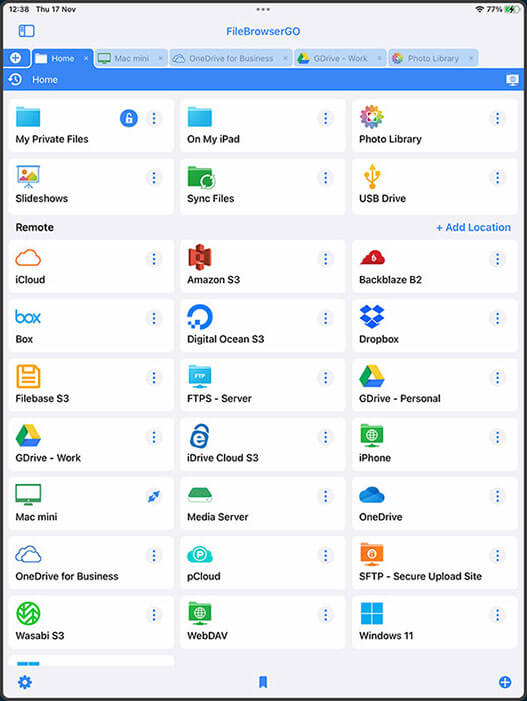Tap the three-dot multitasking indicator
The height and width of the screenshot is (701, 527).
[263, 9]
